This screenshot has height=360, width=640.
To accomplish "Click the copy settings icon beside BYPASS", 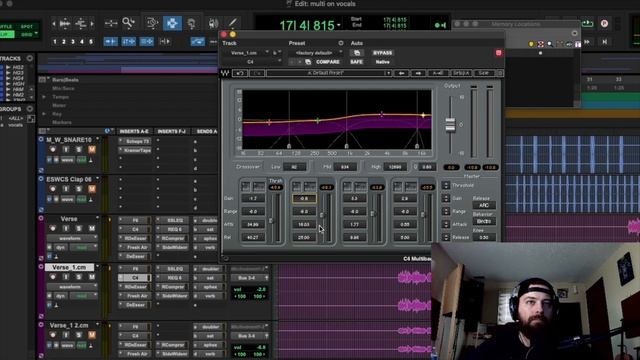I will tap(357, 53).
